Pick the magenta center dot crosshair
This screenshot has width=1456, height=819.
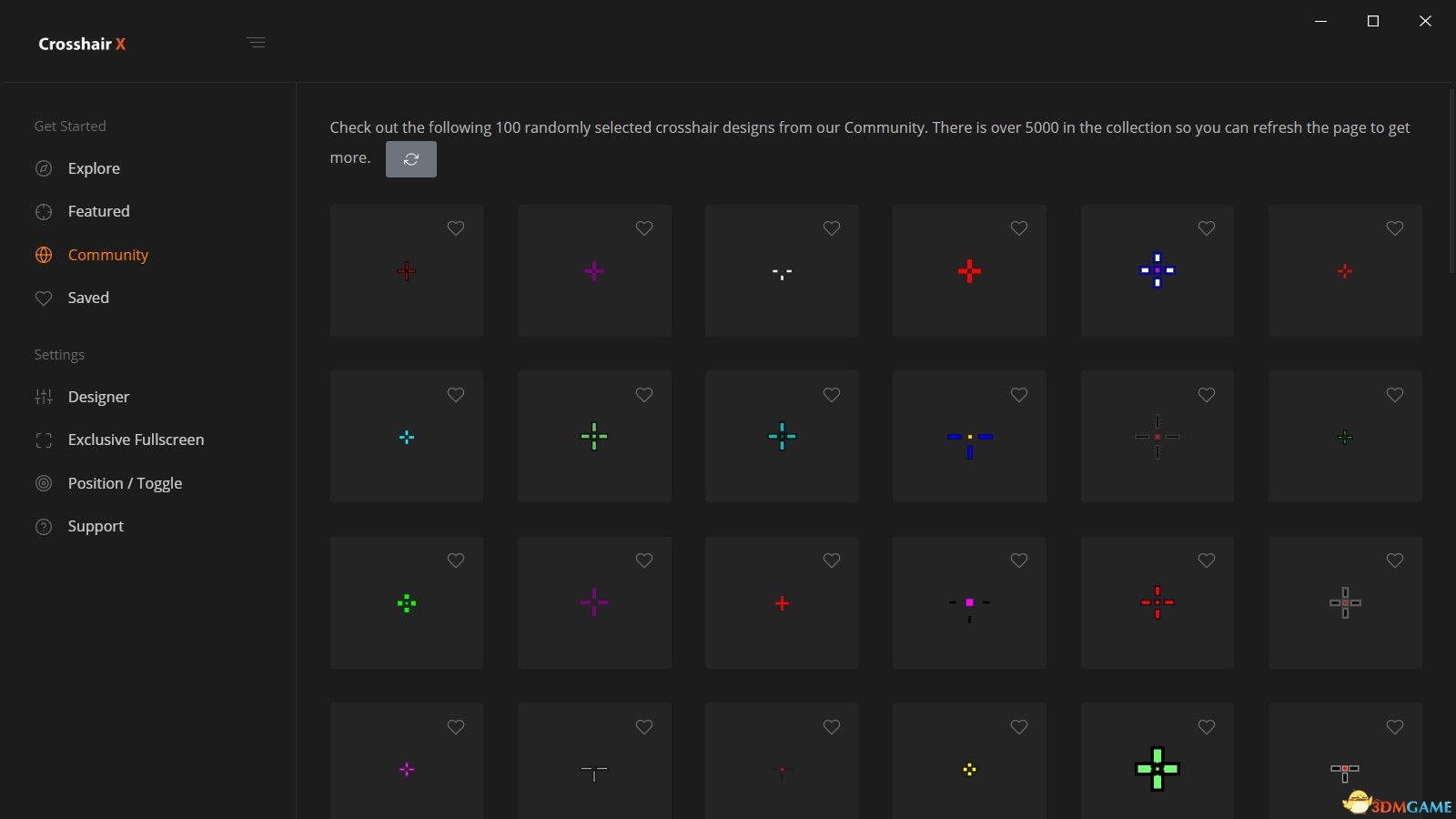pyautogui.click(x=969, y=603)
